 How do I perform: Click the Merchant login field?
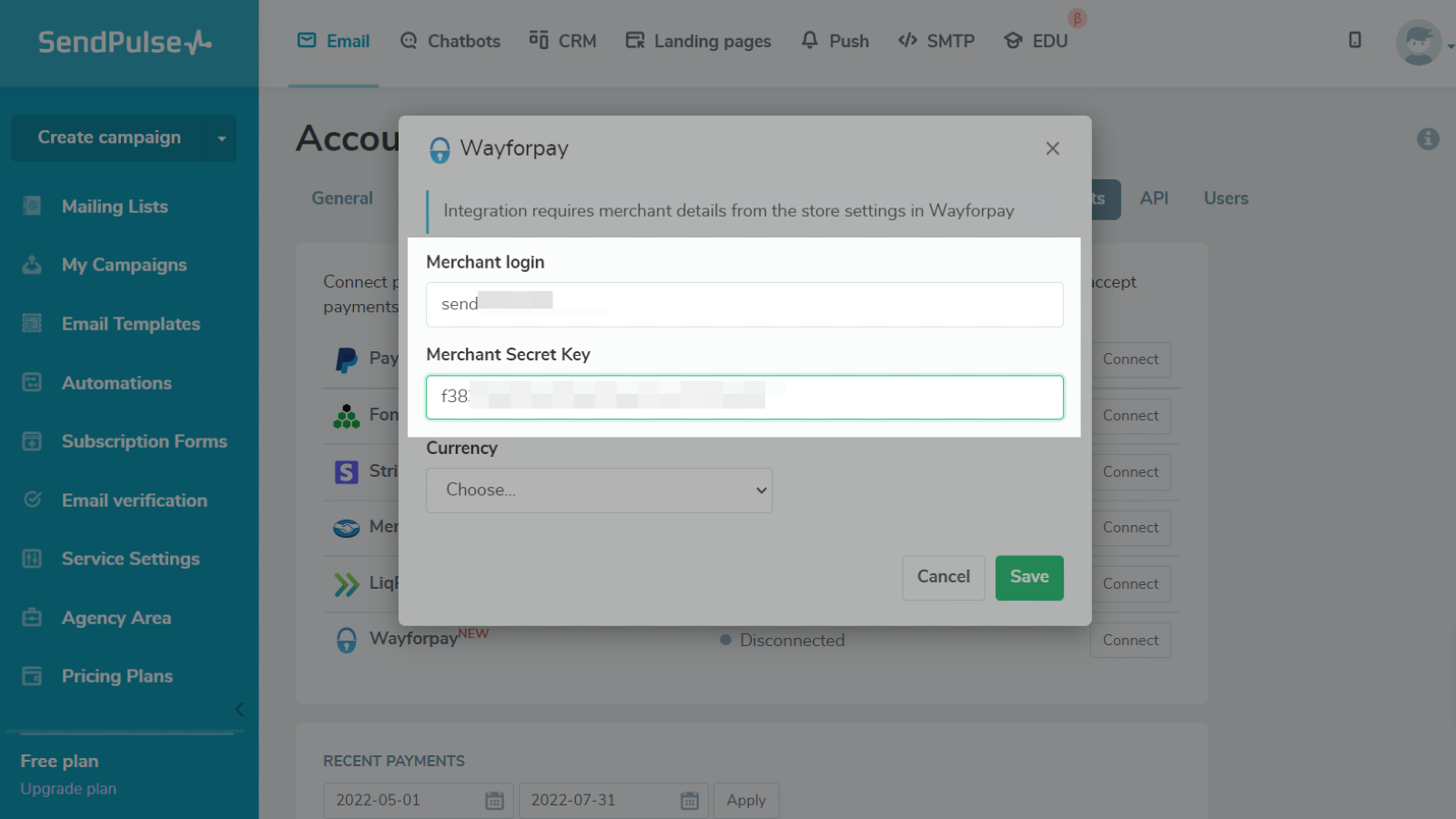click(744, 305)
